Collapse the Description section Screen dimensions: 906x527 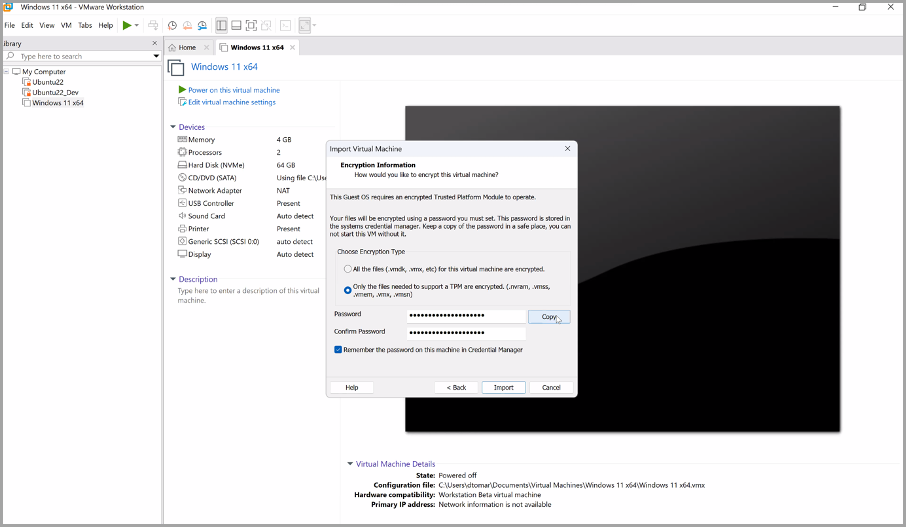pyautogui.click(x=173, y=279)
